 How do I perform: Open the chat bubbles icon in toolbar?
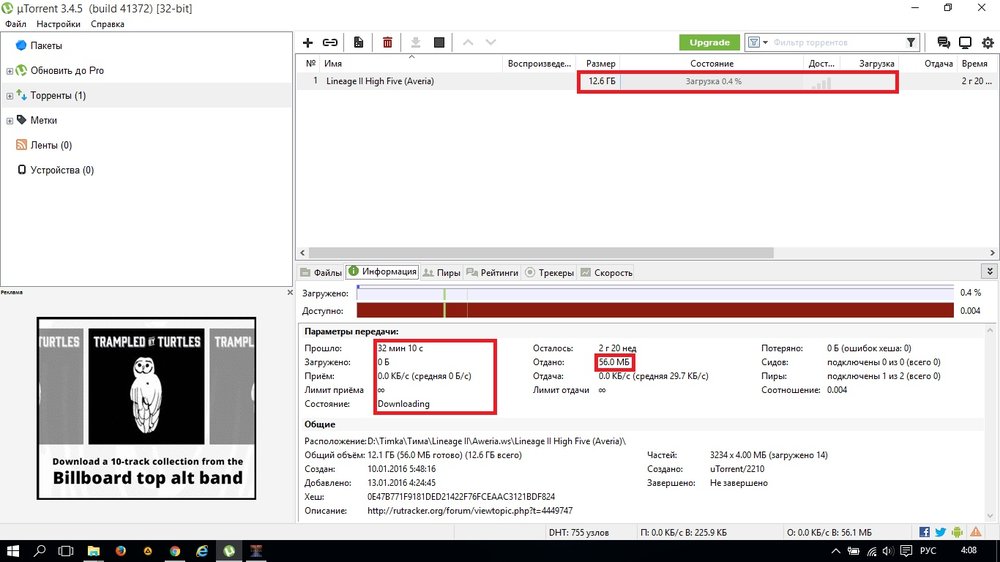click(943, 43)
